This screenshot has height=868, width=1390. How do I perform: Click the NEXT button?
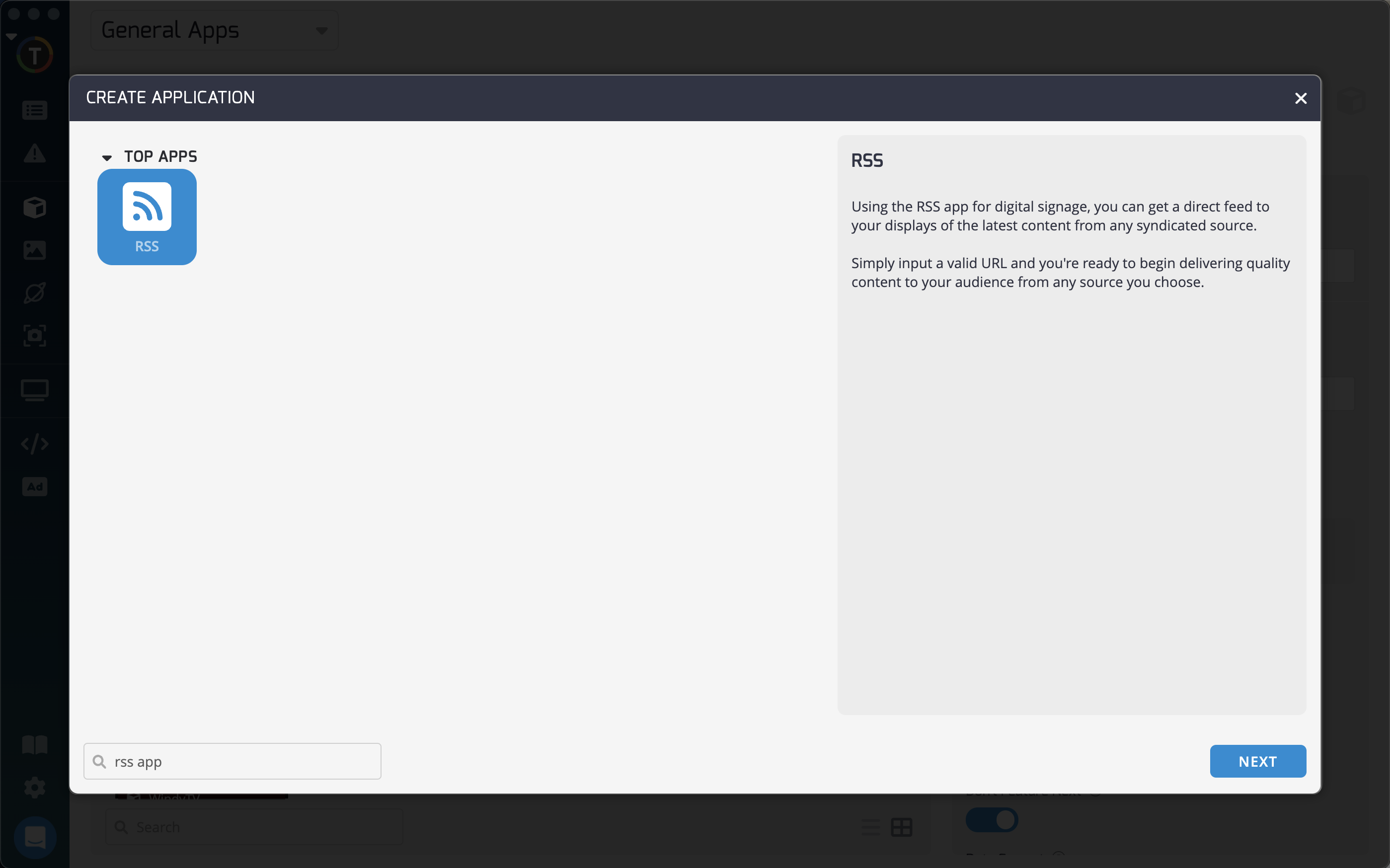point(1257,761)
